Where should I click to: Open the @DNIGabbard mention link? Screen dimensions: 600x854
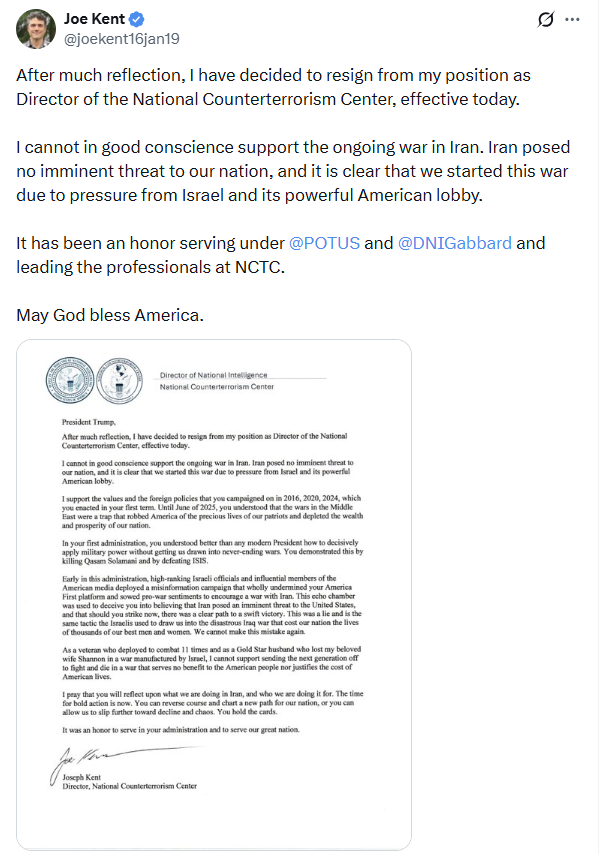455,243
